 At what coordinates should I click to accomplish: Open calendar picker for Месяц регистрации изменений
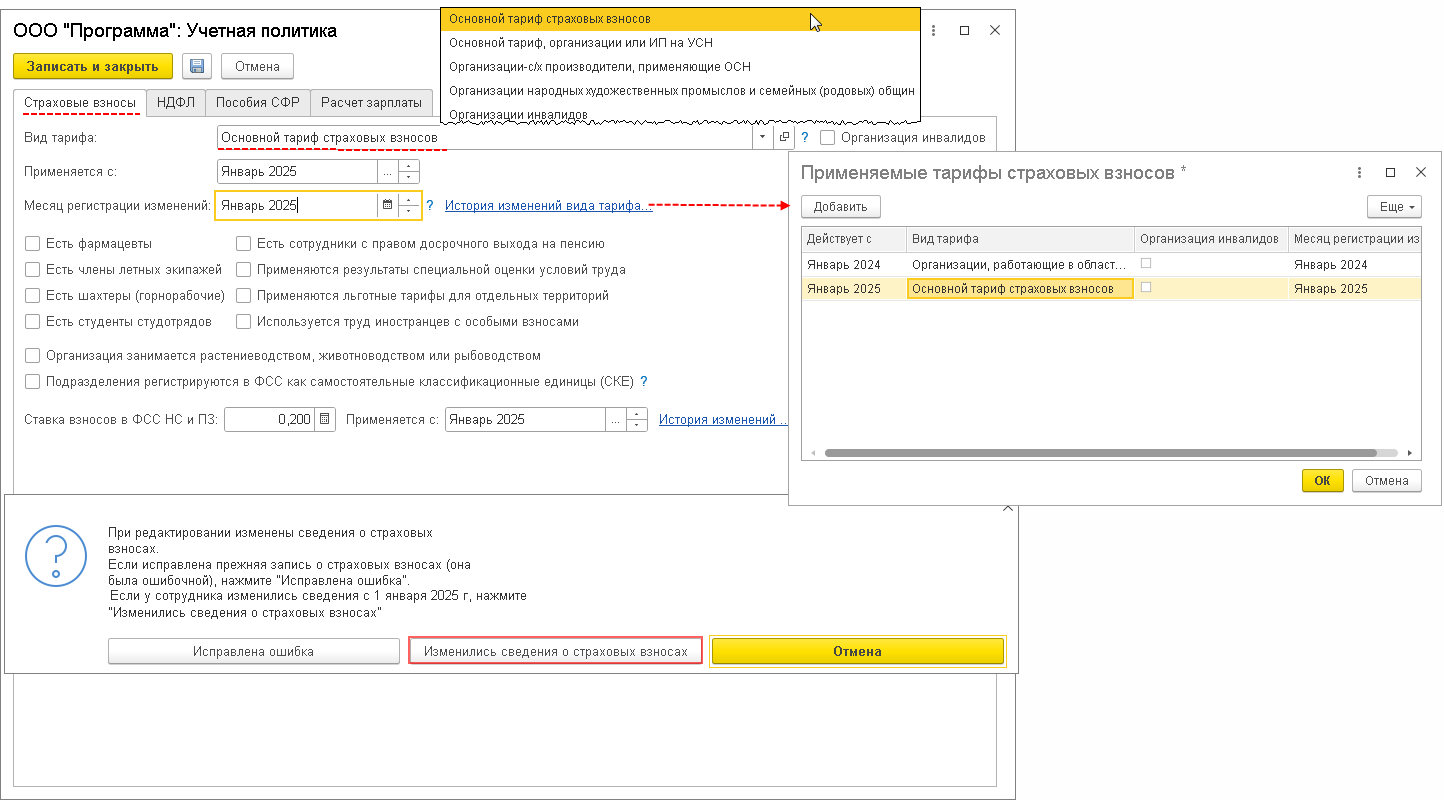point(387,206)
